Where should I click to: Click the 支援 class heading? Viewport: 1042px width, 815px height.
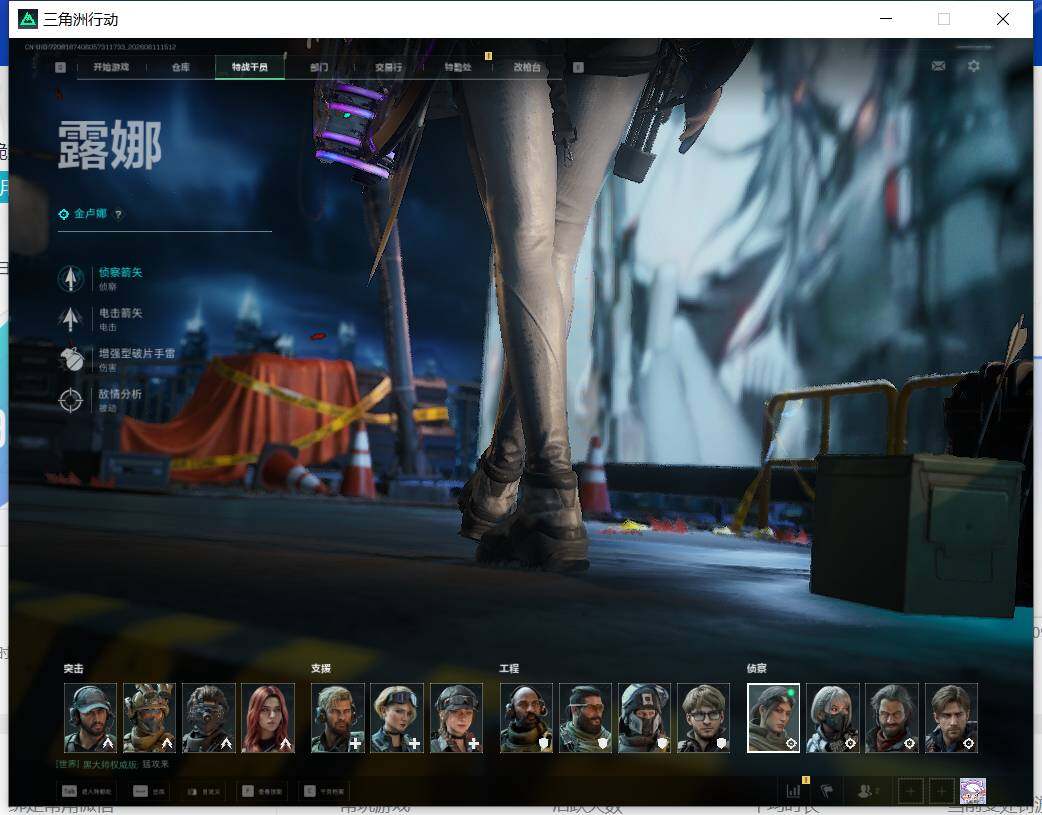(321, 669)
